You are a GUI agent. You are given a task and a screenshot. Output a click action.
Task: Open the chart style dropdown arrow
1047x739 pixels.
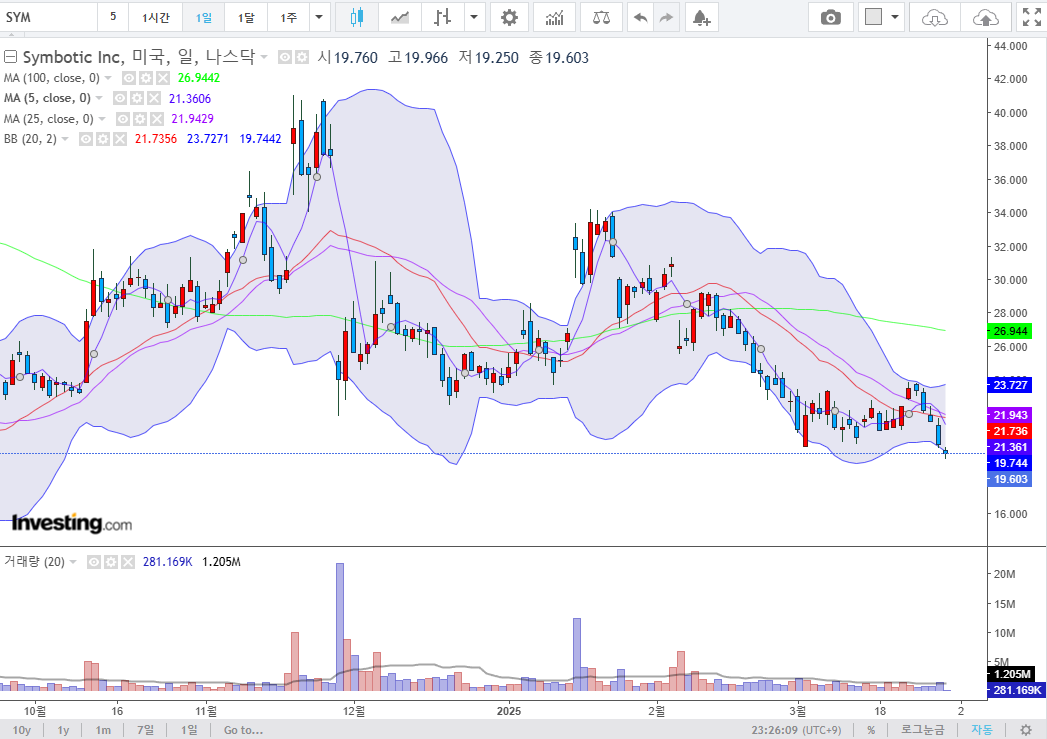(x=474, y=17)
